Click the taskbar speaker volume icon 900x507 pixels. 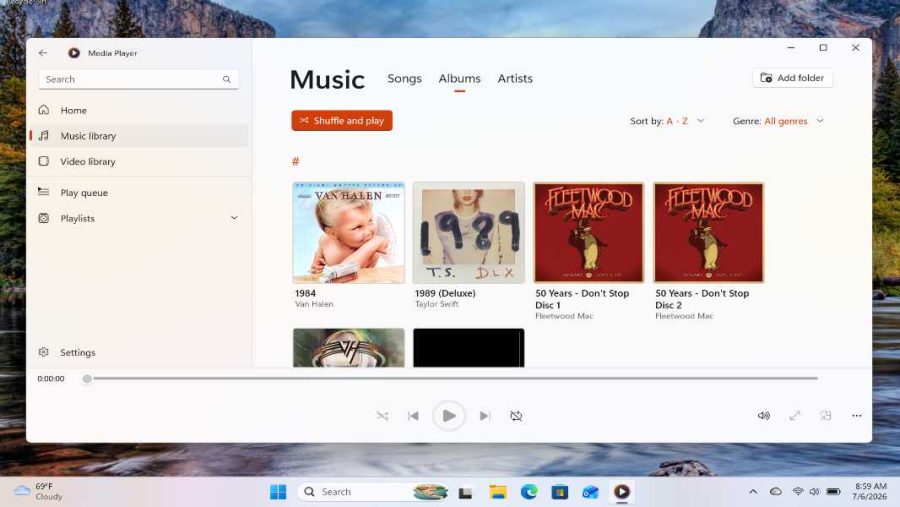814,492
